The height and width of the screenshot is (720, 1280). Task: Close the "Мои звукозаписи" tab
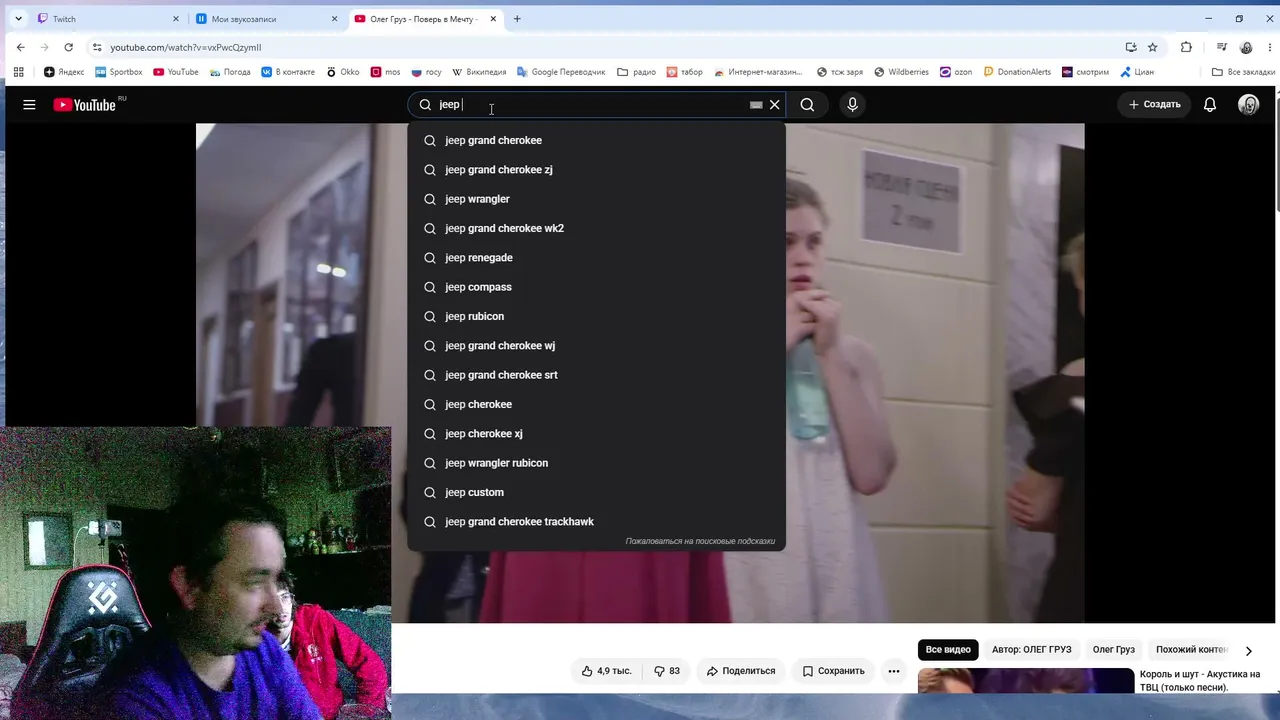coord(335,19)
